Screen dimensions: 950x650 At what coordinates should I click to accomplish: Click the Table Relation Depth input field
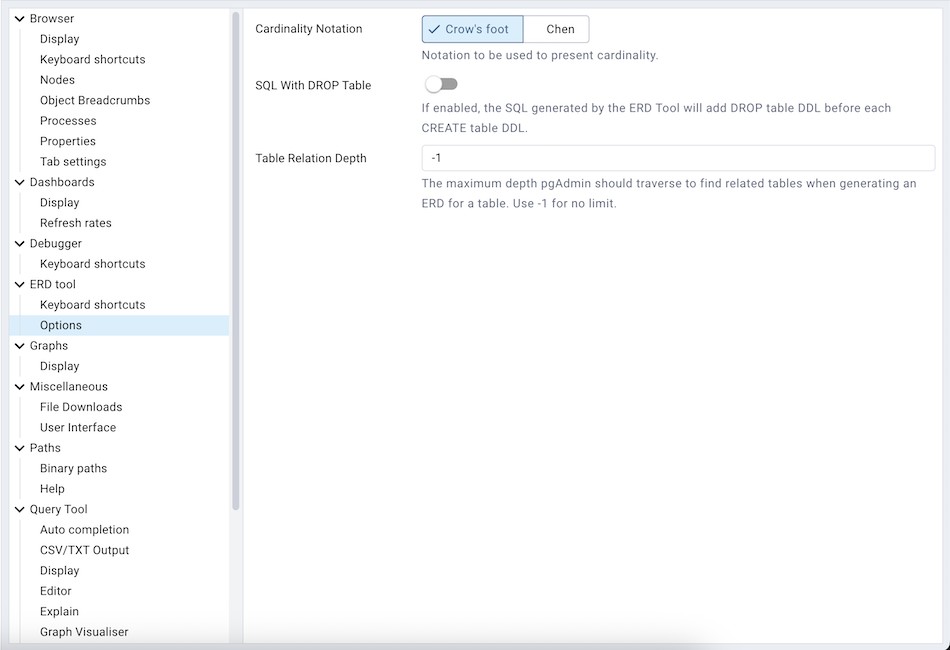pyautogui.click(x=678, y=158)
